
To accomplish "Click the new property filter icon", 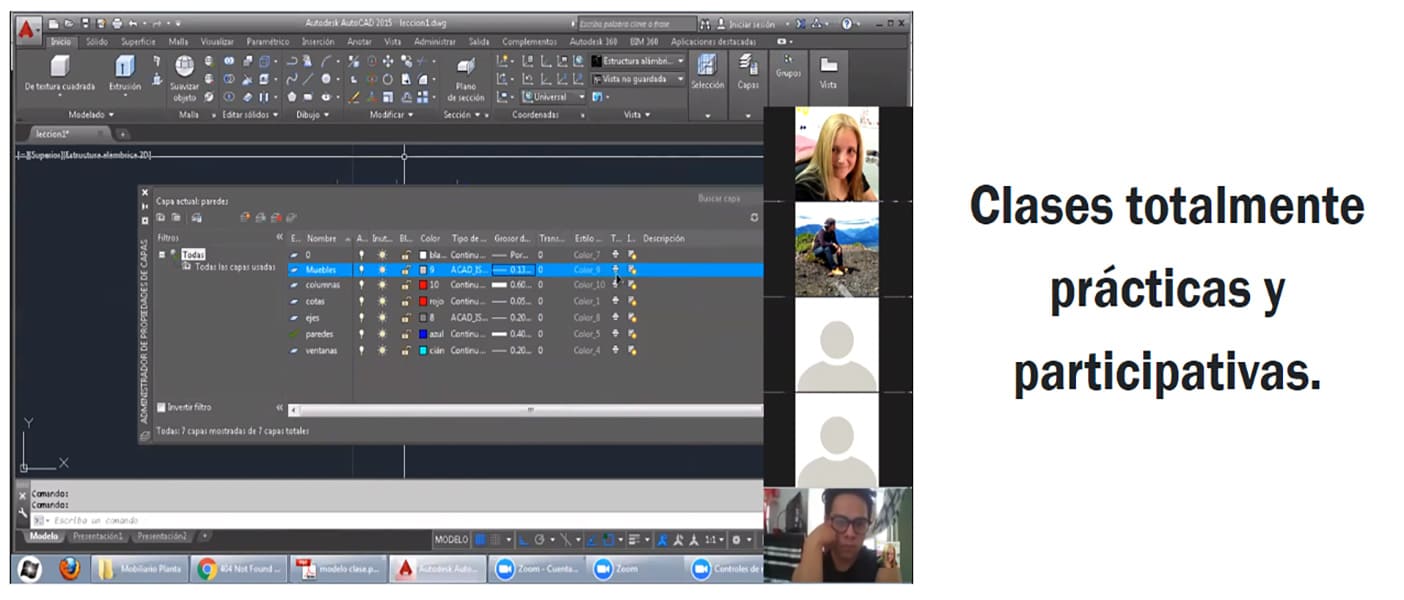I will pyautogui.click(x=162, y=217).
